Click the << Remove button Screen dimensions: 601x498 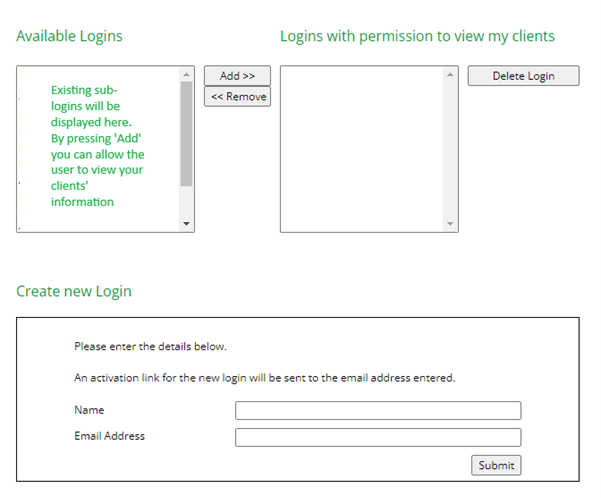(x=237, y=97)
